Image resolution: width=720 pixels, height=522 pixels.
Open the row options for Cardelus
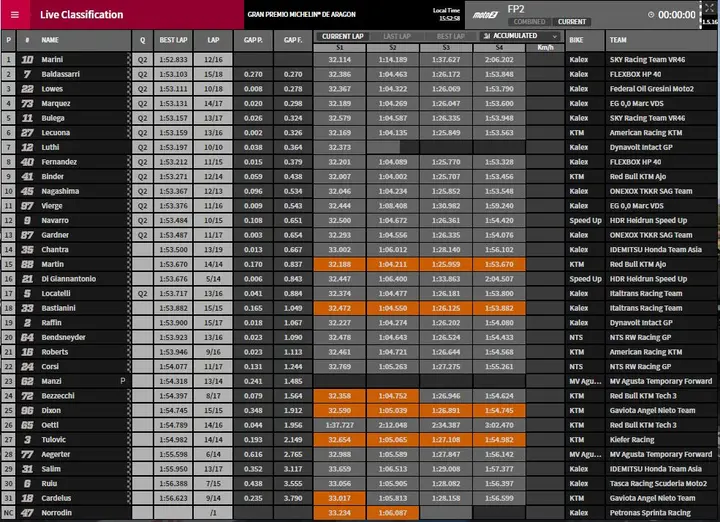tap(129, 498)
